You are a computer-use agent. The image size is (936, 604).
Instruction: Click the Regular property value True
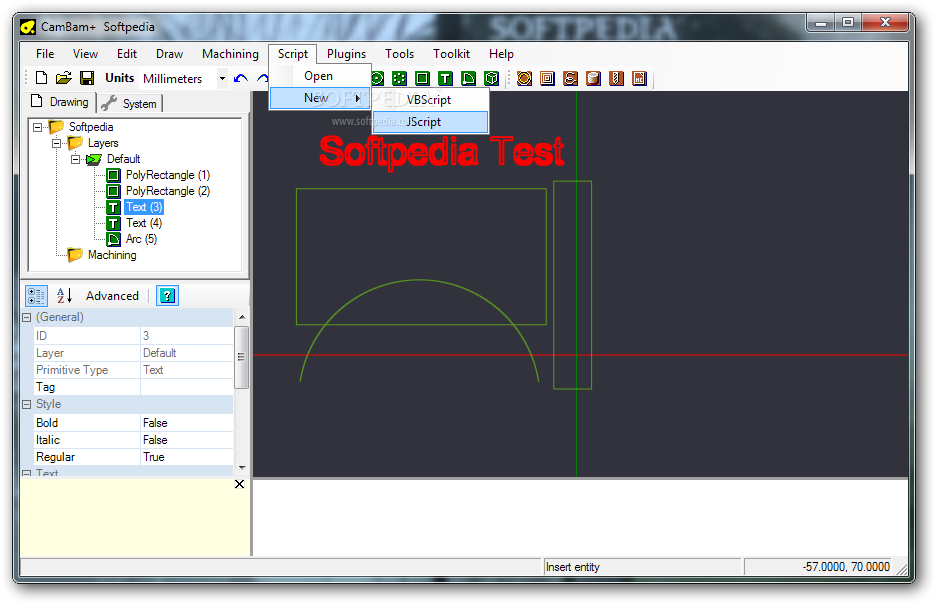[x=187, y=457]
